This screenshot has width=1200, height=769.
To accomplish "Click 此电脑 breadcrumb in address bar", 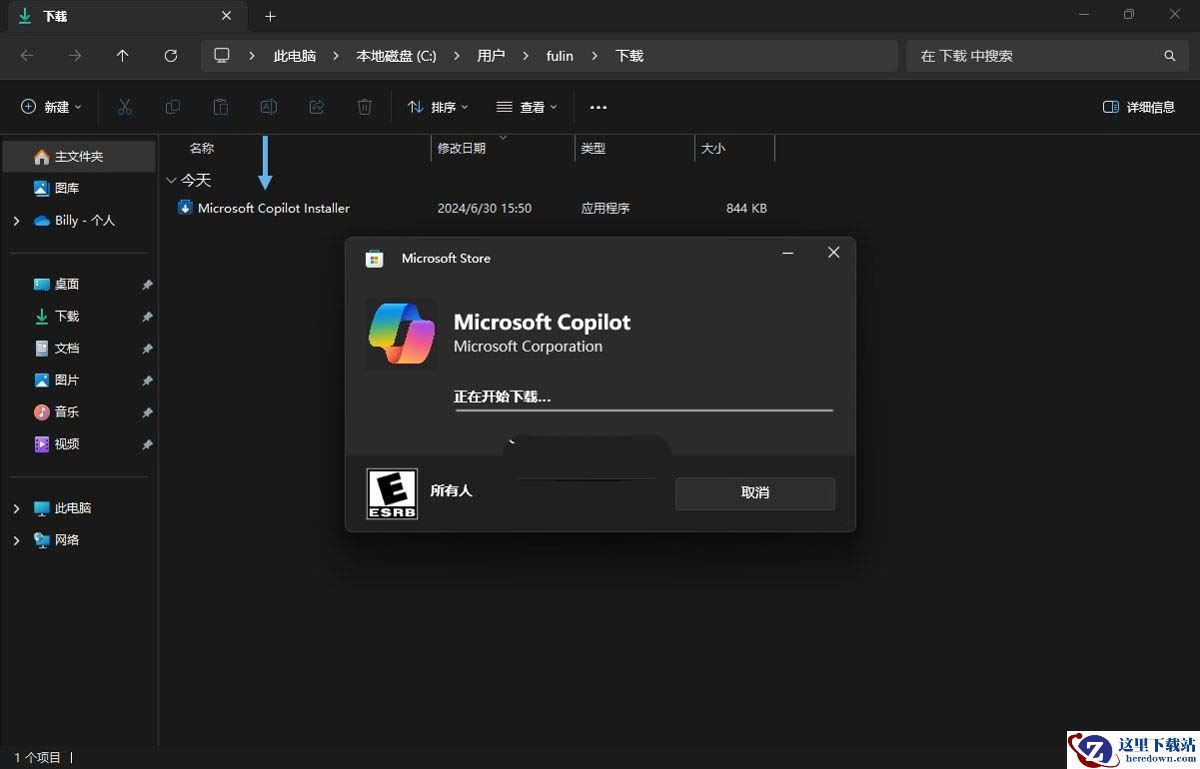I will (x=295, y=56).
